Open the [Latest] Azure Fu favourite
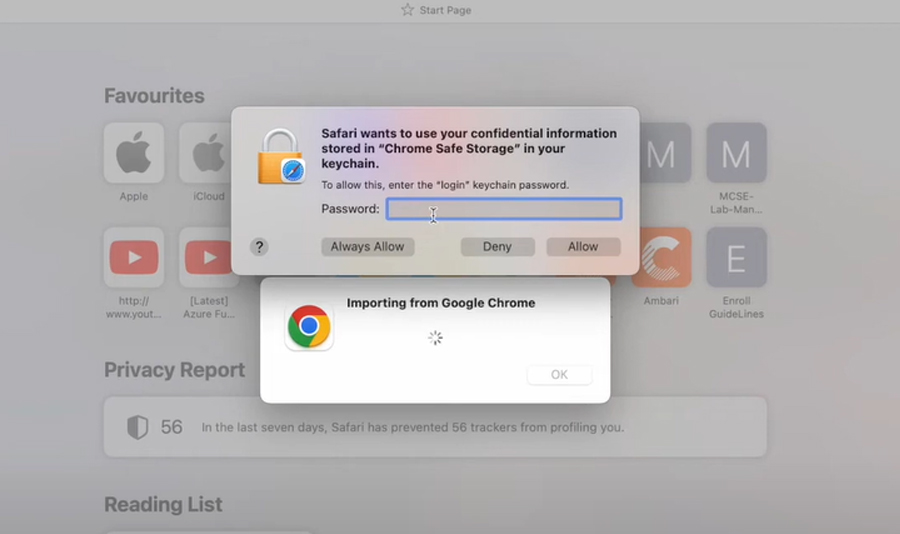This screenshot has height=534, width=900. tap(206, 258)
